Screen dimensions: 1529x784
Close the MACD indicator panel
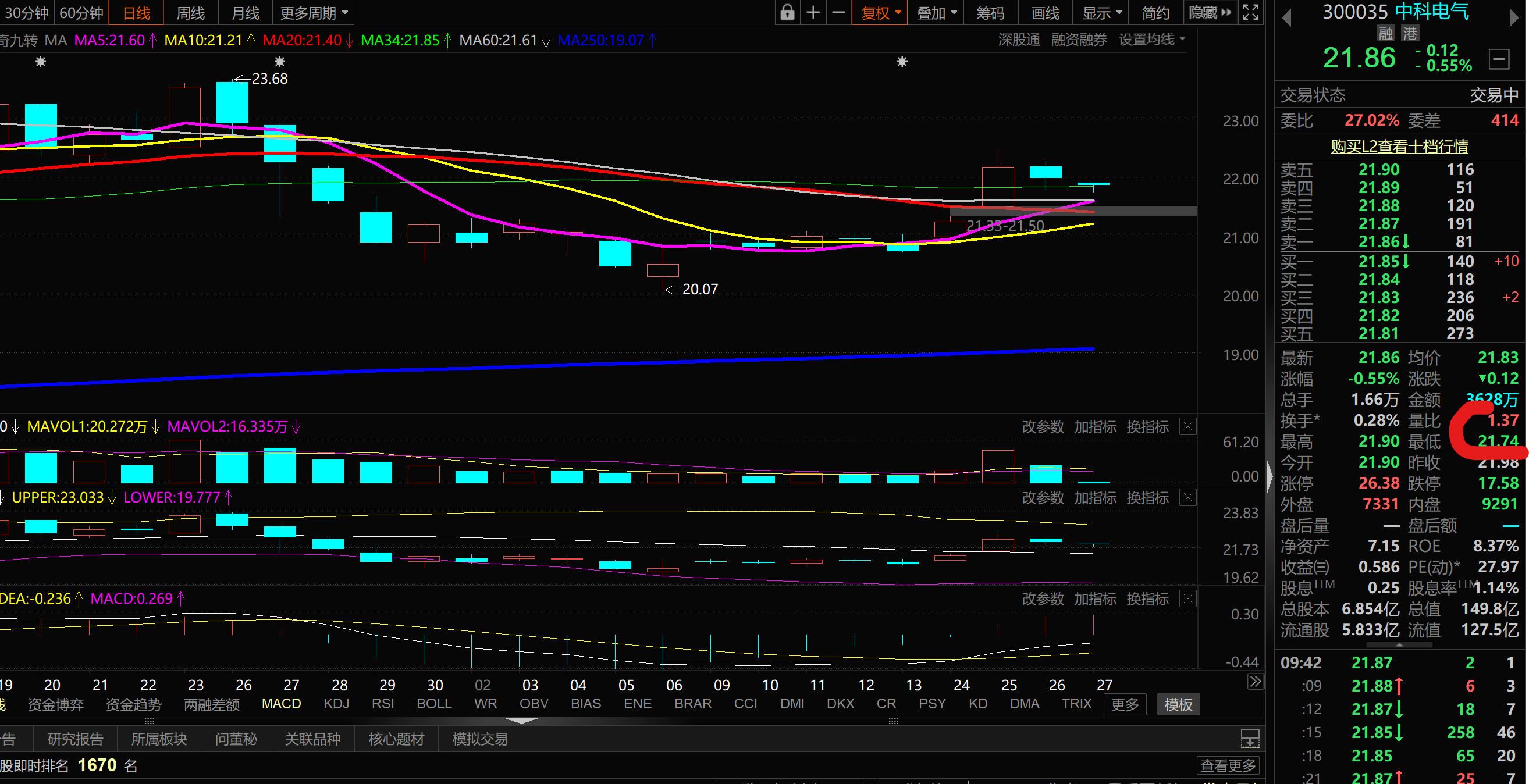tap(1187, 599)
